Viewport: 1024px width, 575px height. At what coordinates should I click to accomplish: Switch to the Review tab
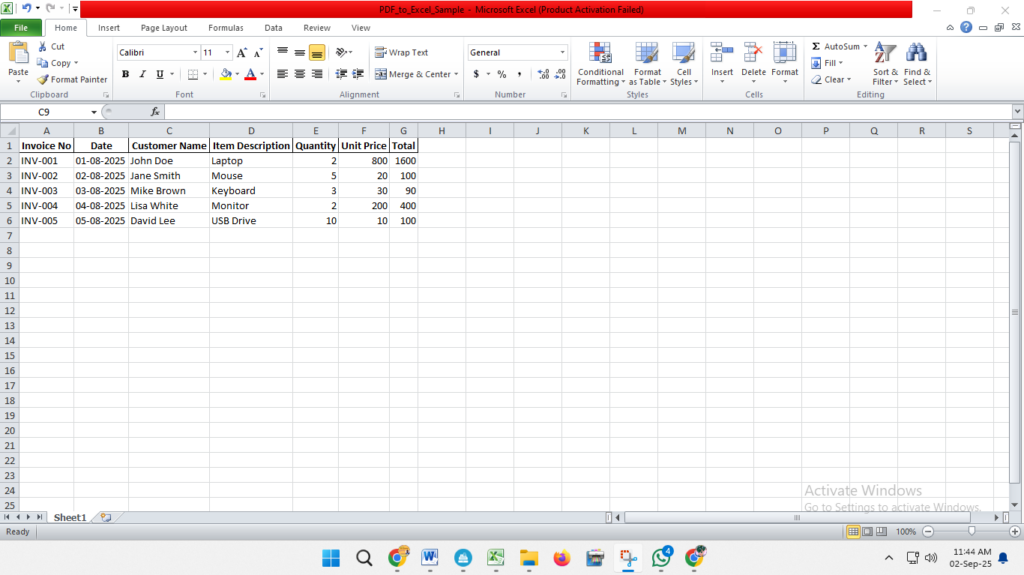point(317,27)
